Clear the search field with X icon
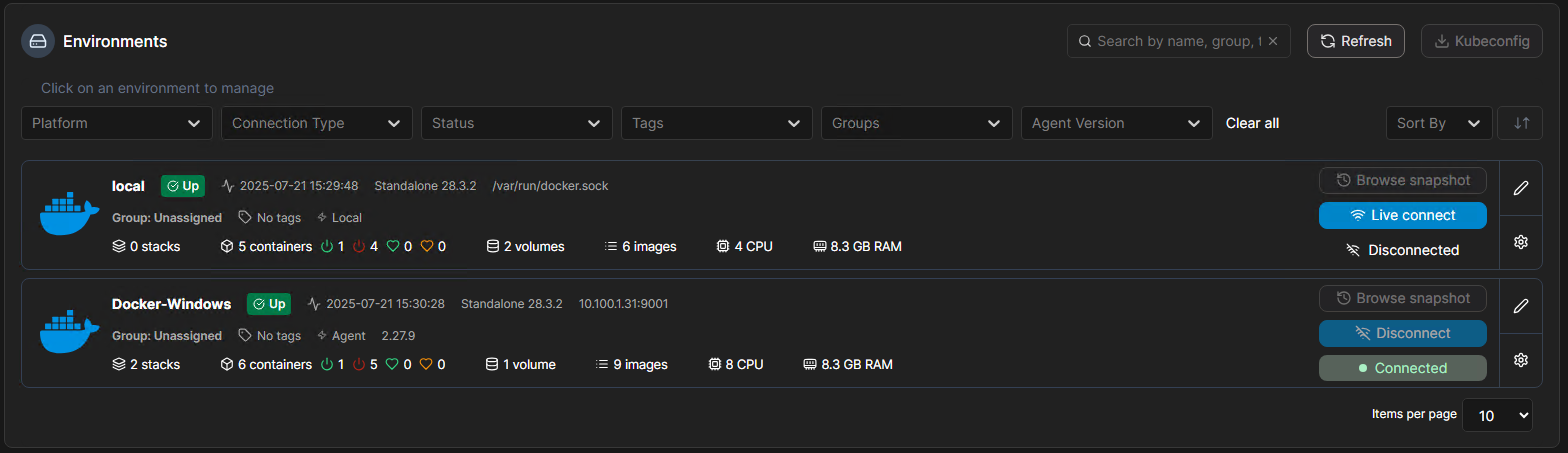Screen dimensions: 1568x453 (1273, 41)
